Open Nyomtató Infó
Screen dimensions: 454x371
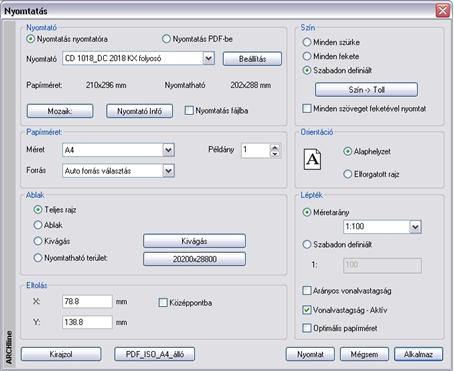click(139, 111)
